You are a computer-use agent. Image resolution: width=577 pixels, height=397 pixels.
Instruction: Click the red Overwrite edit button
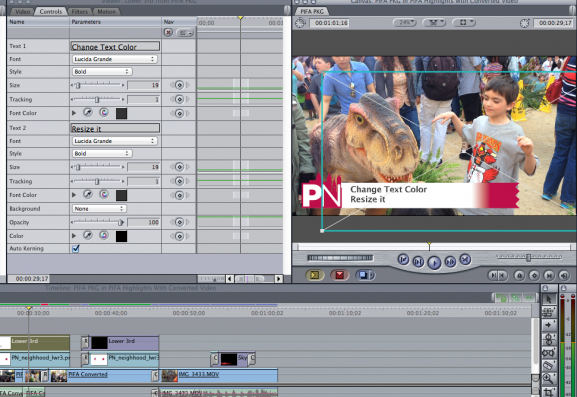click(339, 274)
